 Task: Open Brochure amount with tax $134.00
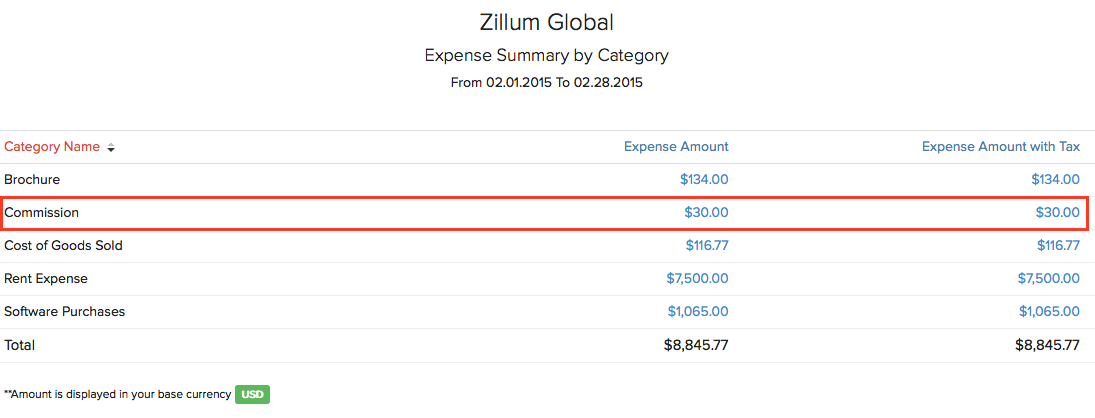click(1055, 180)
